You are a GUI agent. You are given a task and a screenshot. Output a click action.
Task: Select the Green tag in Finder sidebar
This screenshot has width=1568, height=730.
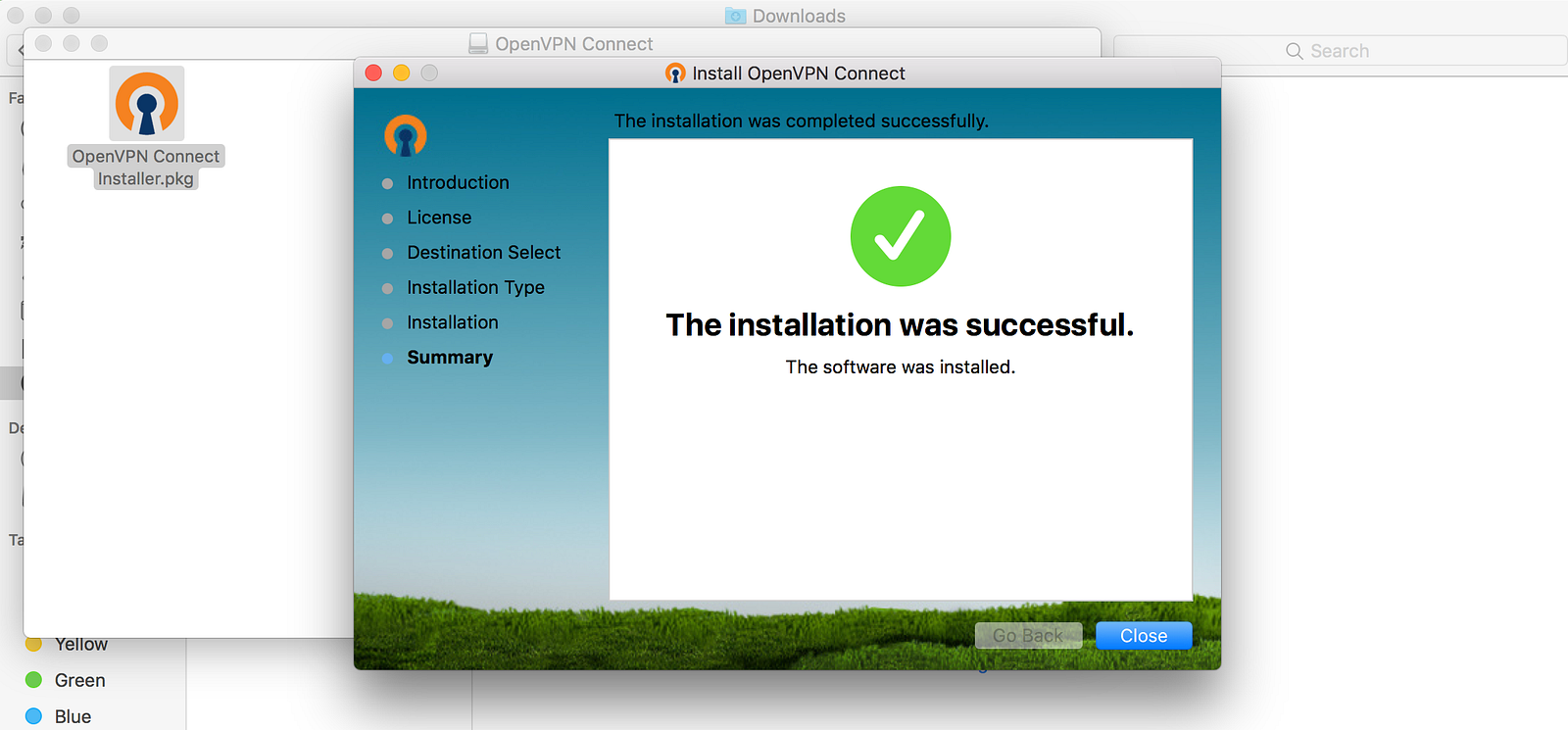(x=66, y=680)
